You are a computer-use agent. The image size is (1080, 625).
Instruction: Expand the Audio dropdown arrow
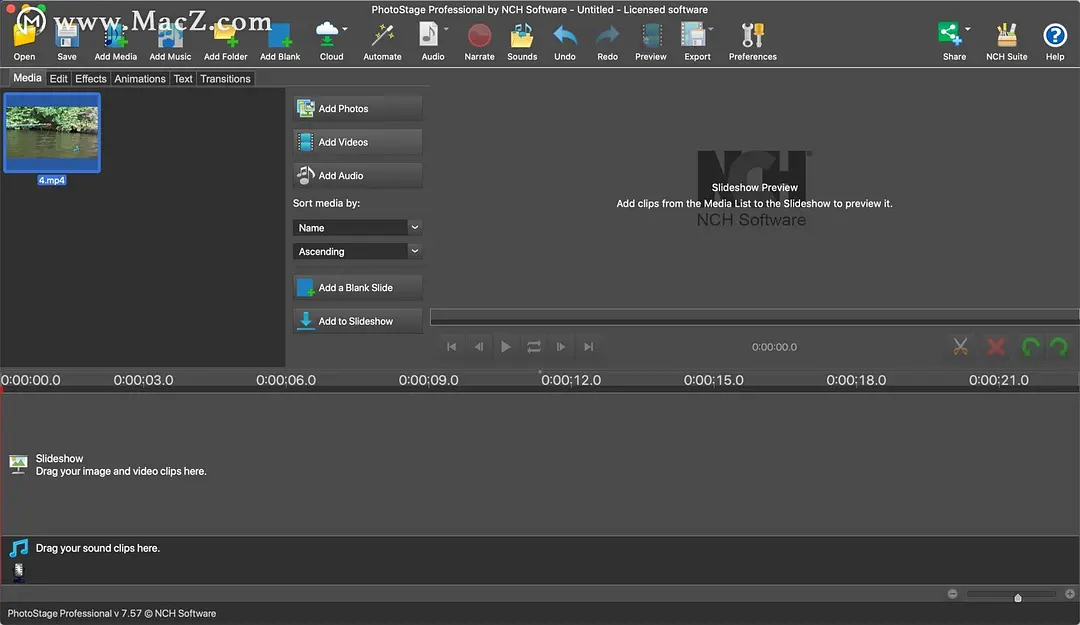(x=446, y=29)
